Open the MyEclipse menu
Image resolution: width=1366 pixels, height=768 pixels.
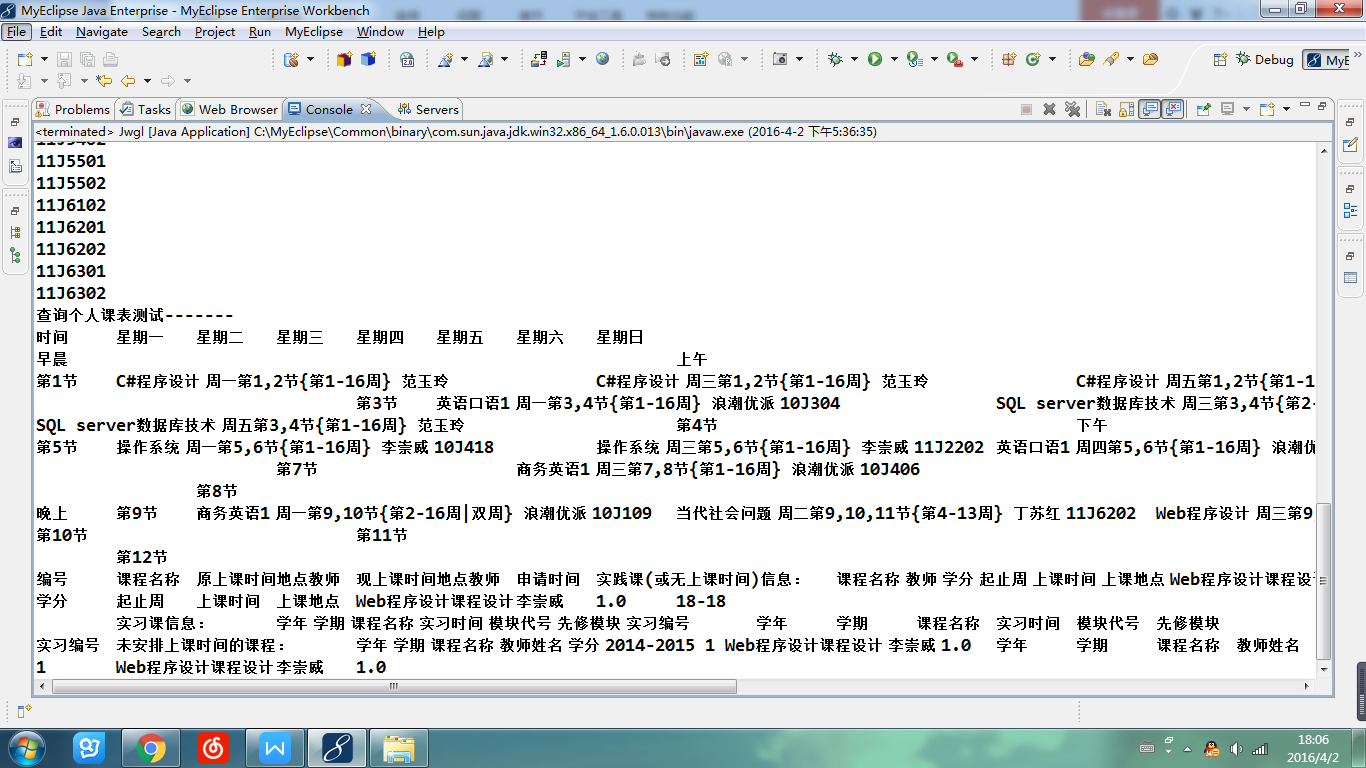pos(314,32)
